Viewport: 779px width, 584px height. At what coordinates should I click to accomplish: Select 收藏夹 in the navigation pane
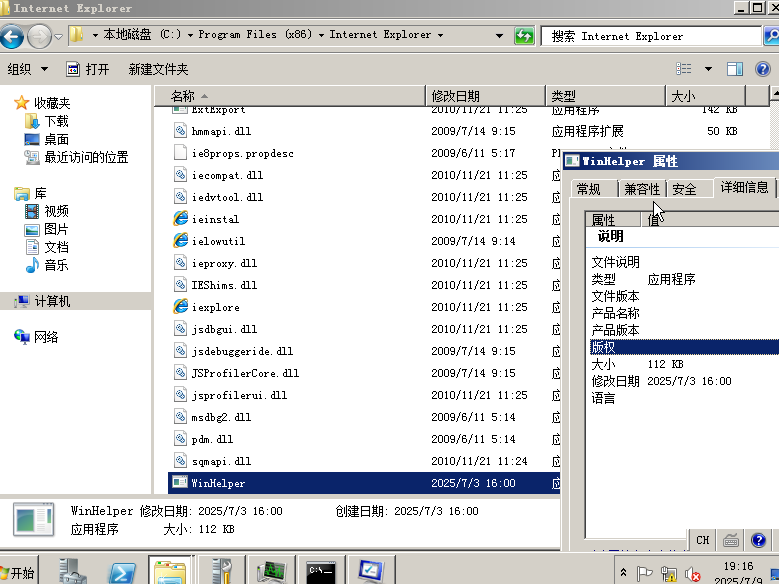52,103
